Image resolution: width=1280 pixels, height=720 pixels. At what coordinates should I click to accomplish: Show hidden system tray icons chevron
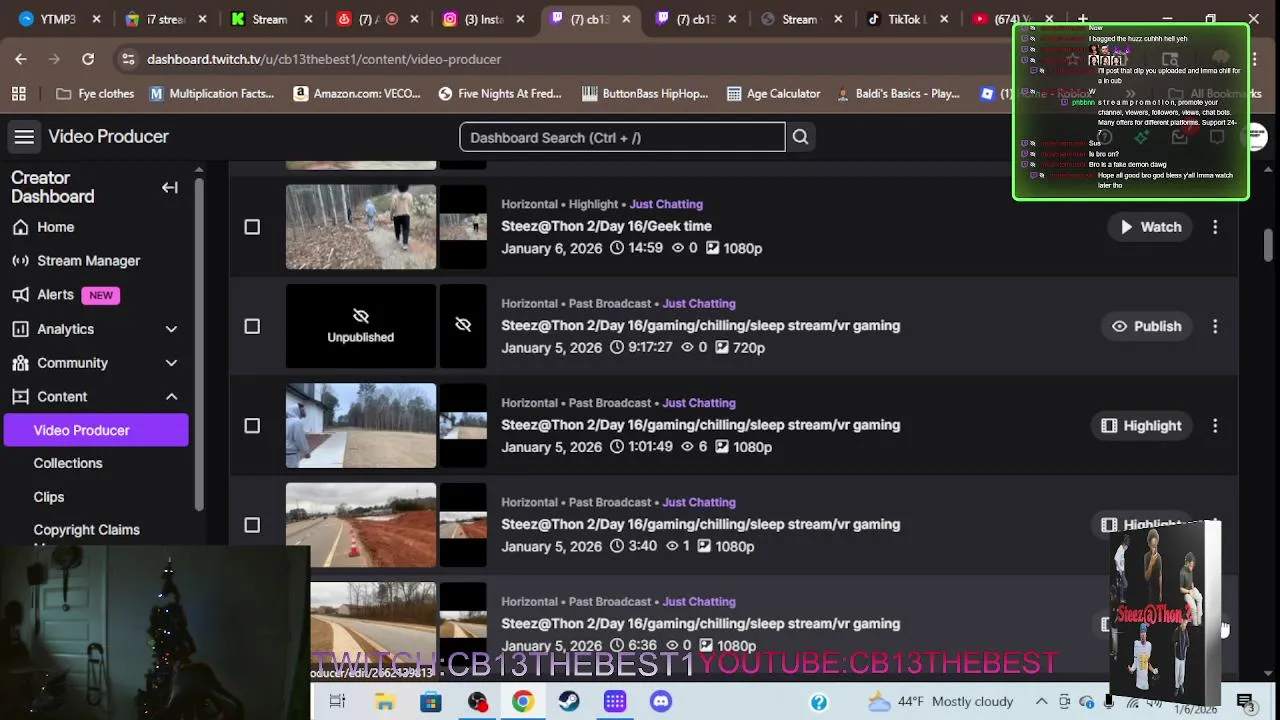(x=1041, y=702)
